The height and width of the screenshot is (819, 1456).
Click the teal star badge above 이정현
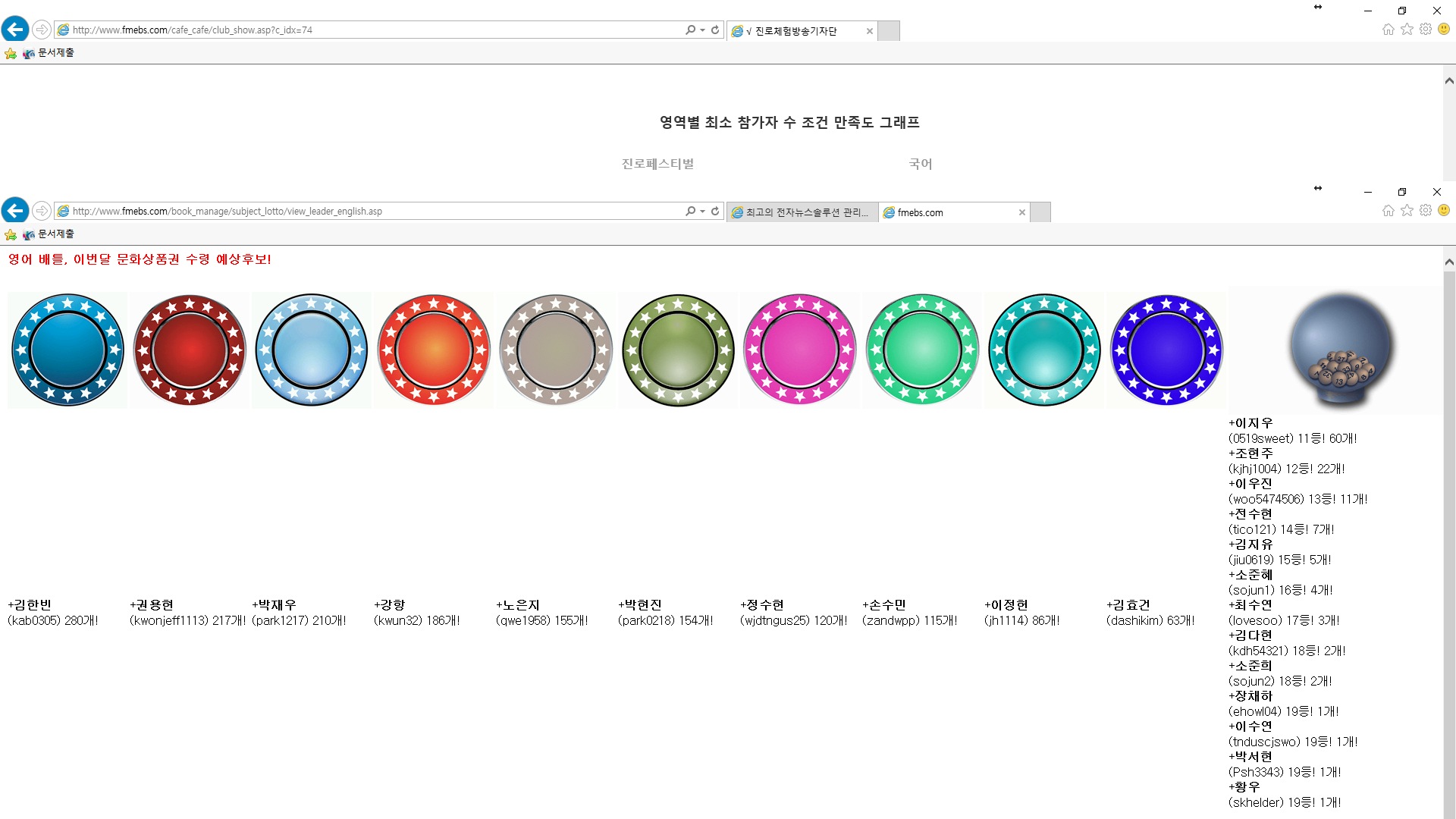pos(1044,350)
